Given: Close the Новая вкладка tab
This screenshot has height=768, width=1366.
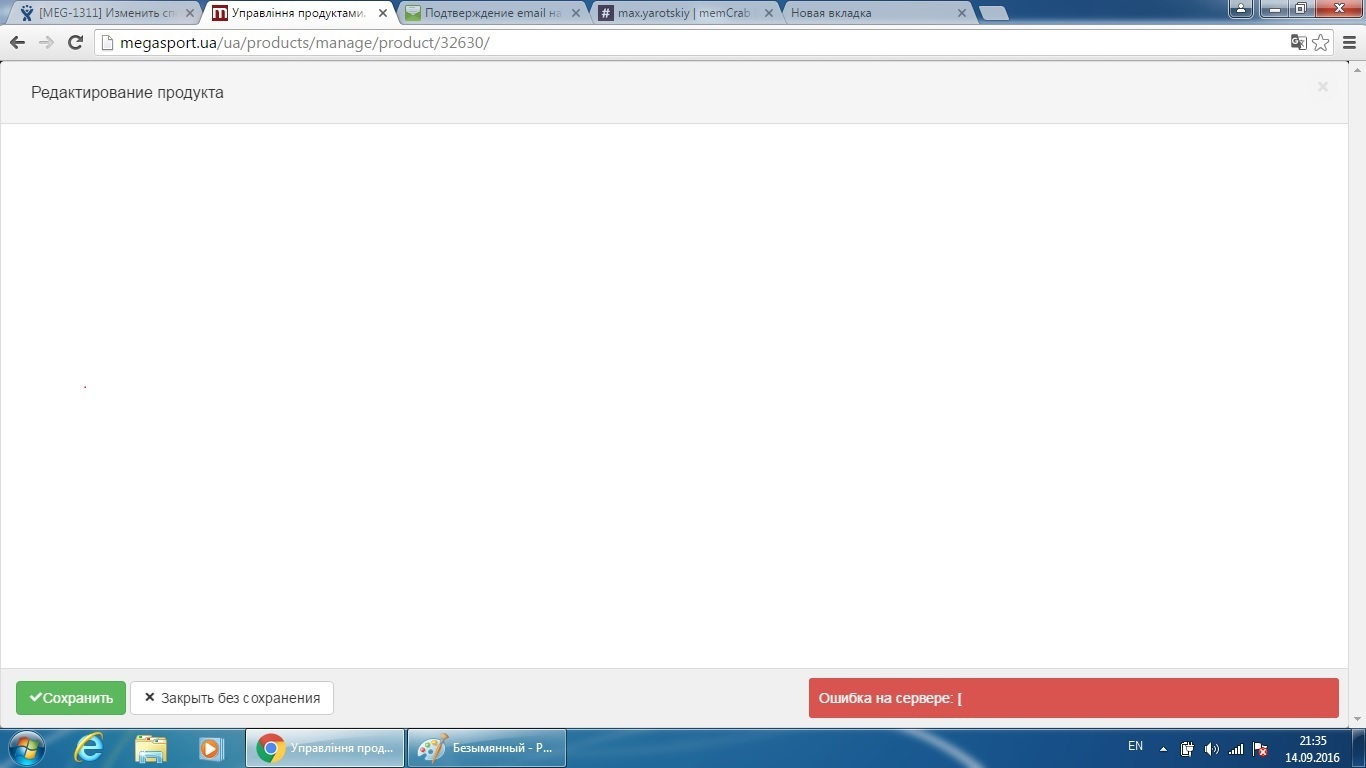Looking at the screenshot, I should pos(962,13).
